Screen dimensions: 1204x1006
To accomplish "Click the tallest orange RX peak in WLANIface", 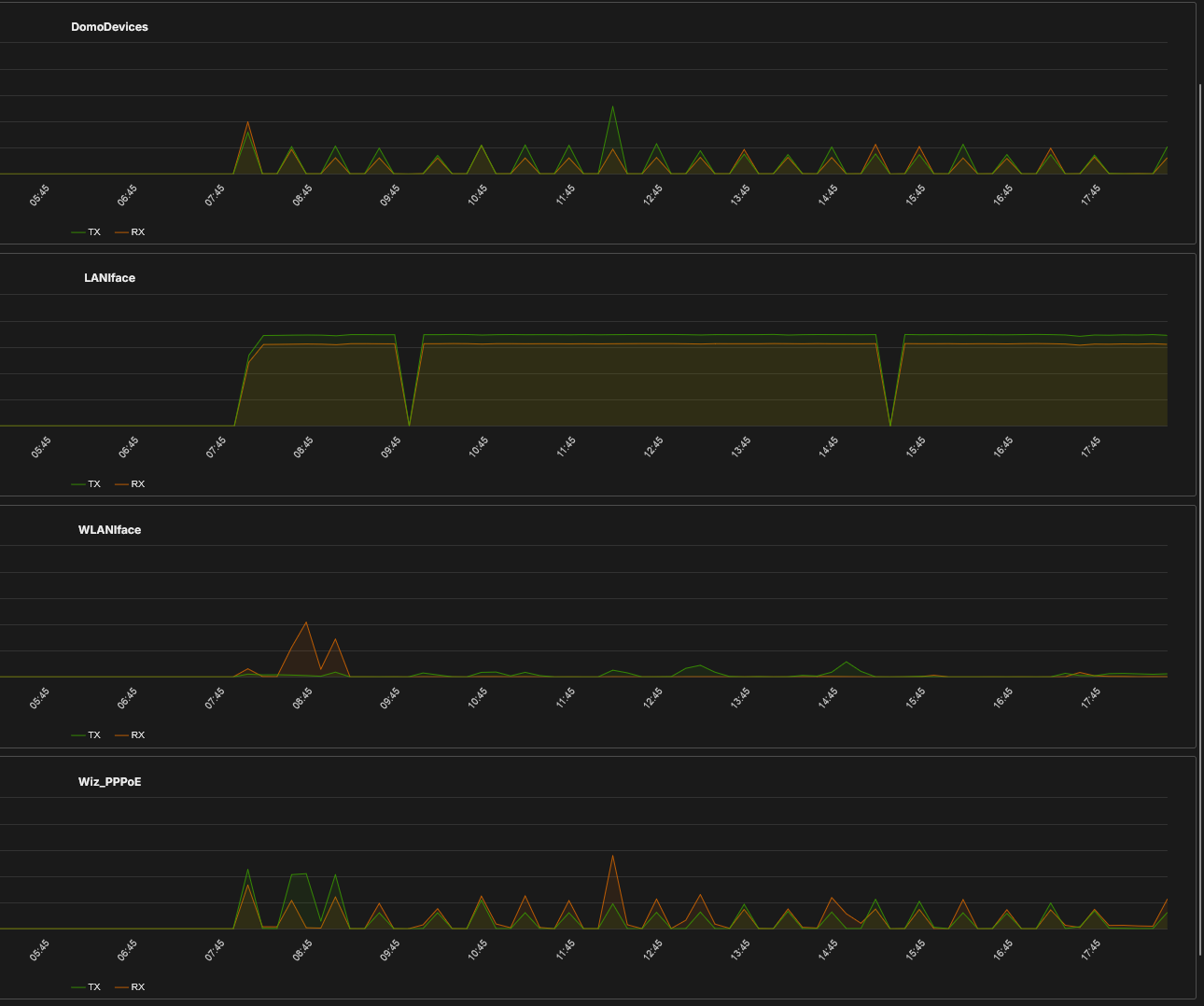I will tap(306, 623).
